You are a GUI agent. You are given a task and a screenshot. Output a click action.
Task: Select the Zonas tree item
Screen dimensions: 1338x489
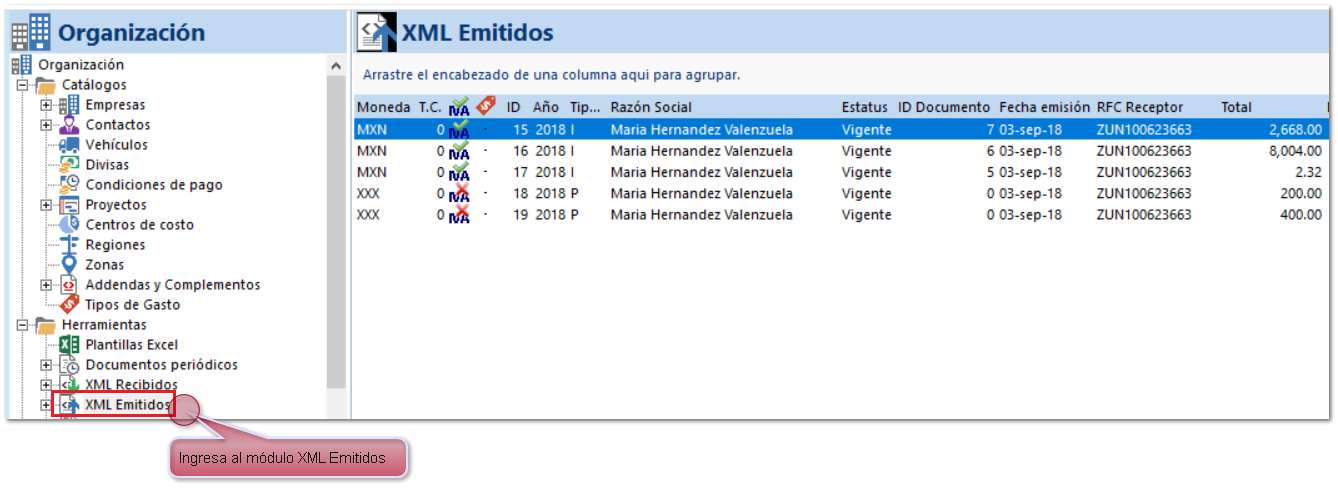coord(105,265)
